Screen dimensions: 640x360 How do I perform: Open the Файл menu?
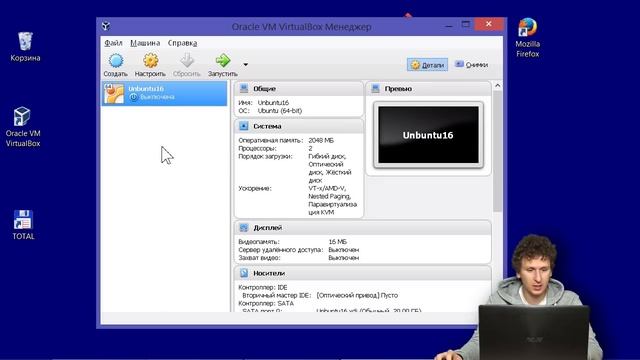pyautogui.click(x=113, y=43)
